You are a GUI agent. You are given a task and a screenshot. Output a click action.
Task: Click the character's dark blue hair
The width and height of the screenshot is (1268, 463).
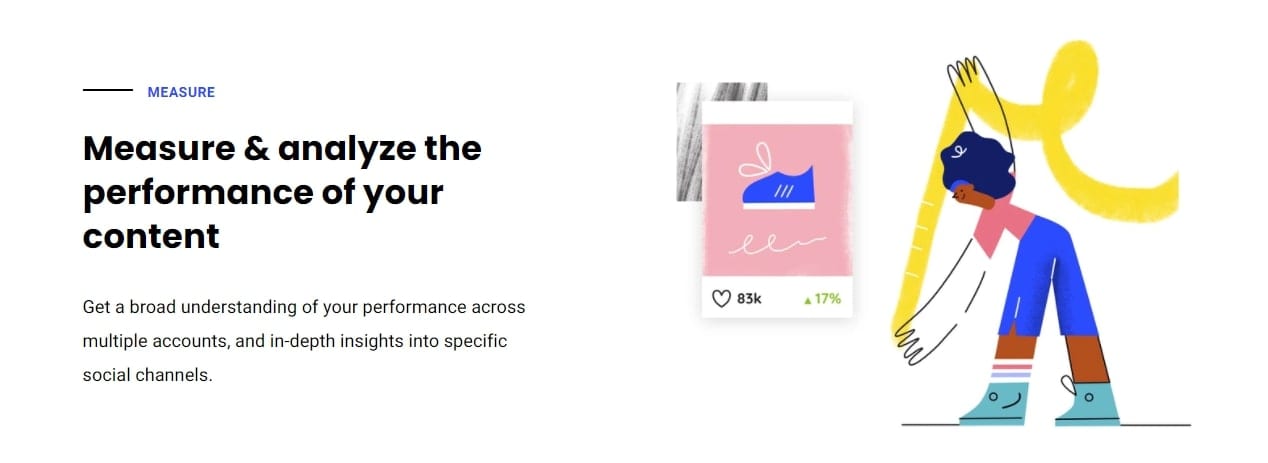(x=975, y=164)
